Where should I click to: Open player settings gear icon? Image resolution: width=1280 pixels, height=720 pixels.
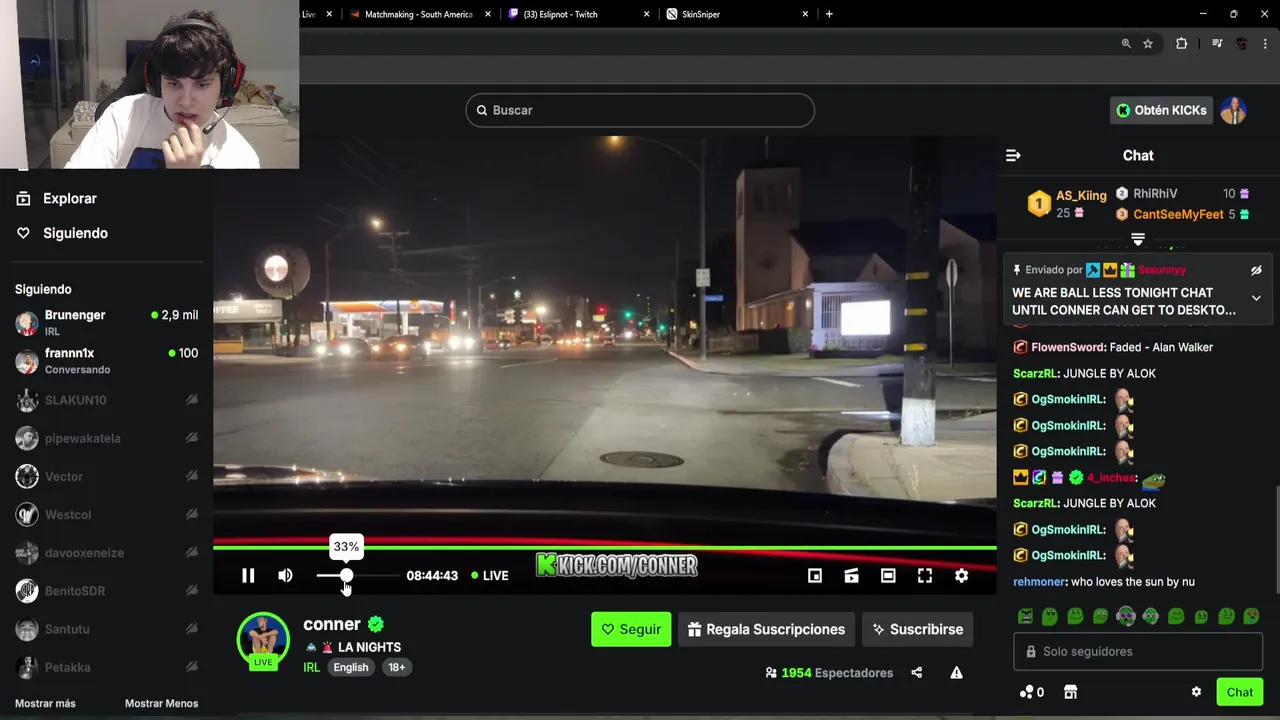pos(961,575)
